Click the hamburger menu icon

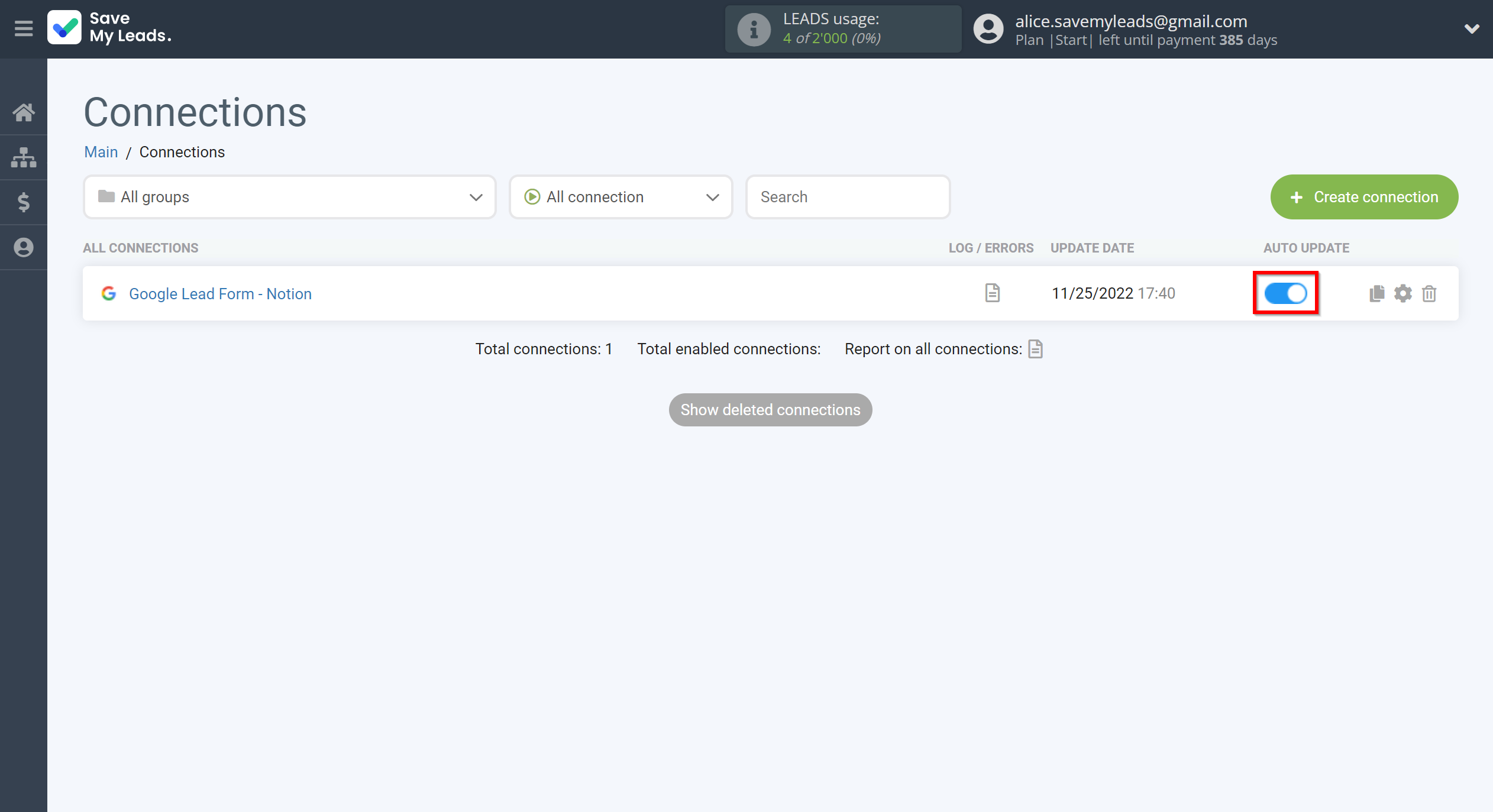click(24, 28)
